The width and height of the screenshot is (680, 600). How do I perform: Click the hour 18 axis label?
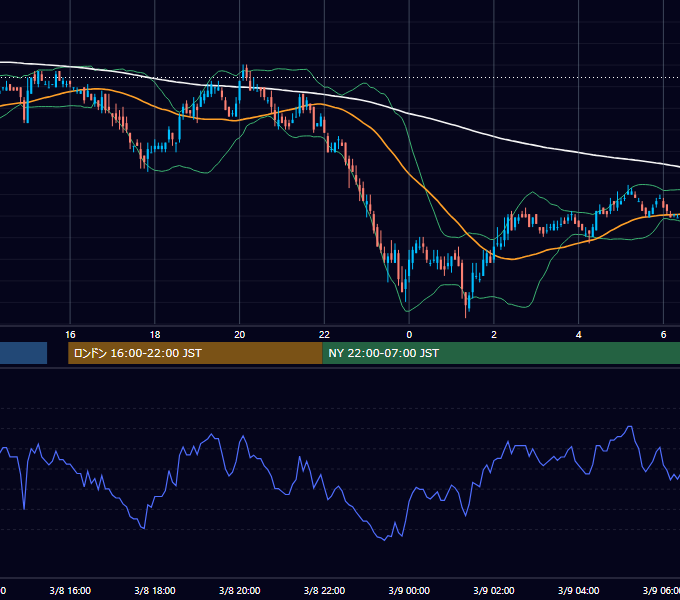(x=155, y=335)
